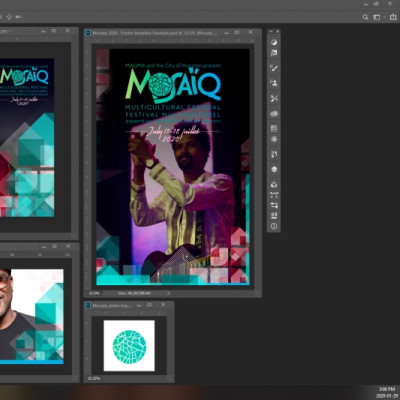Viewport: 400px width, 400px height.
Task: Expand the collapsed panel dock arrows
Action: click(271, 31)
